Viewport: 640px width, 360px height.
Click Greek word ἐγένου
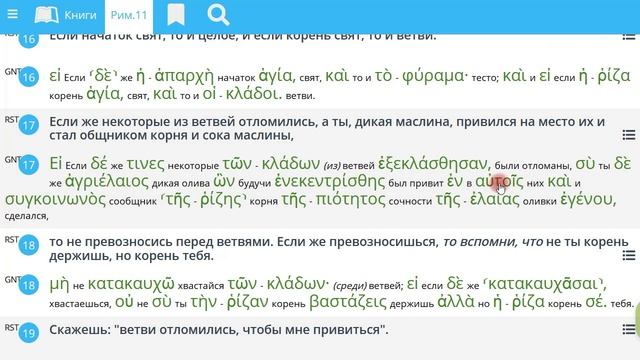588,200
